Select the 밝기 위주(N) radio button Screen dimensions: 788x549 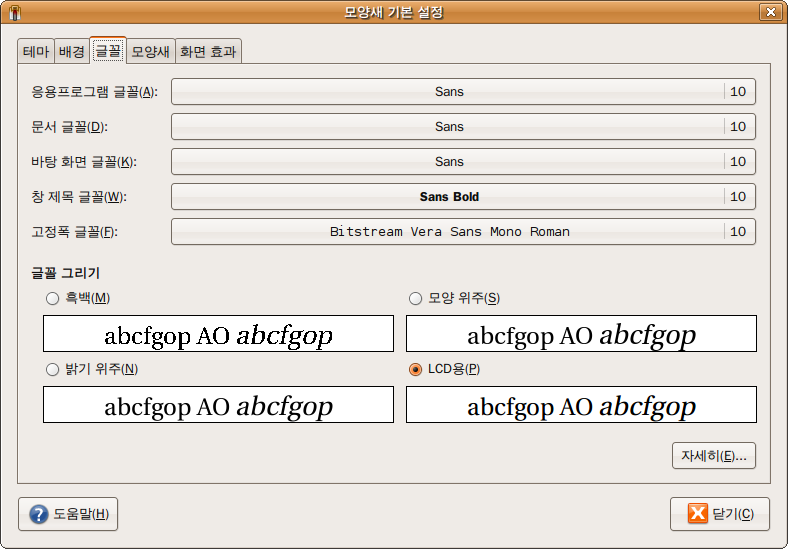pos(52,370)
